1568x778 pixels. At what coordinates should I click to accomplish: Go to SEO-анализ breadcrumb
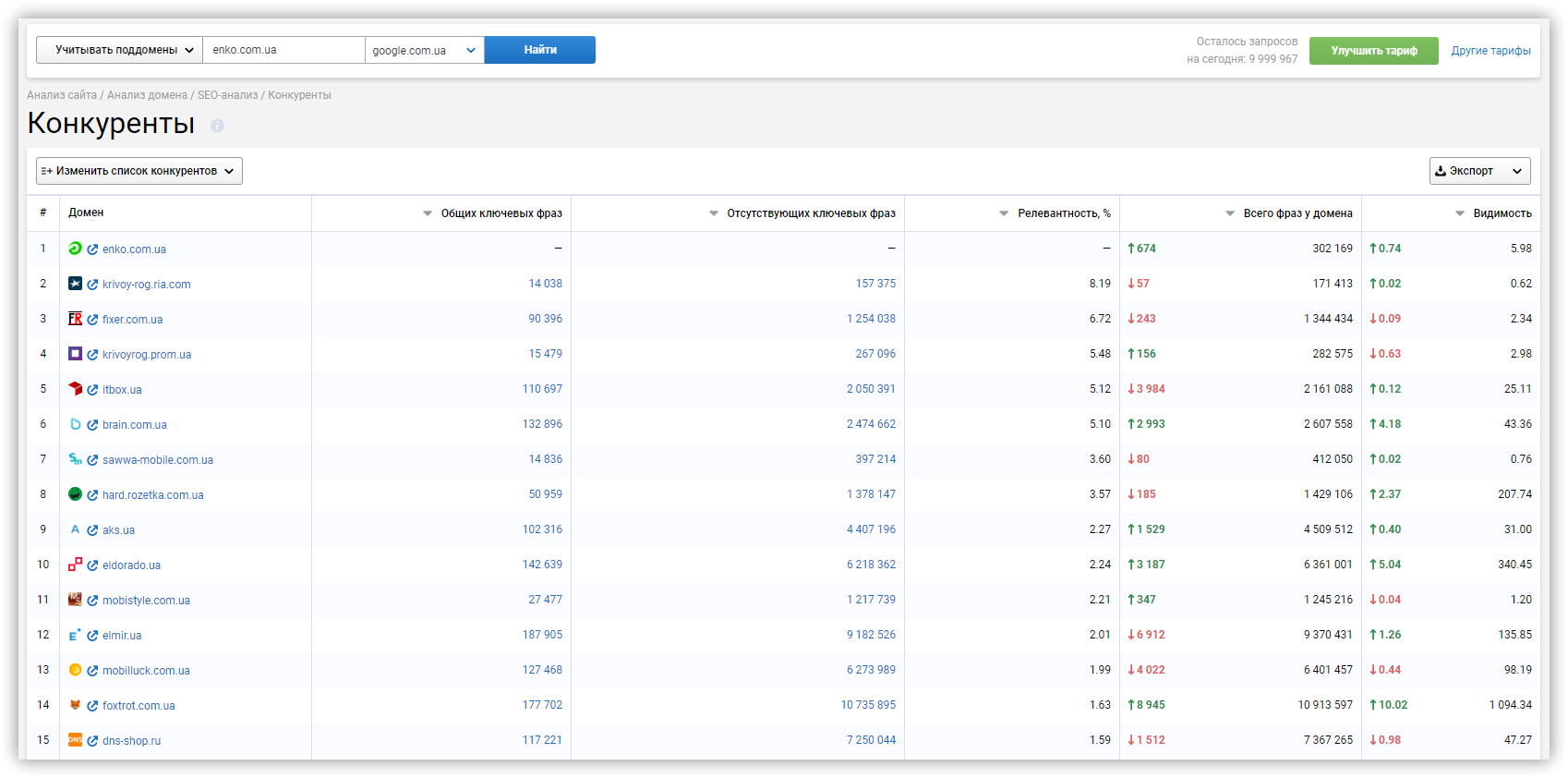point(227,95)
